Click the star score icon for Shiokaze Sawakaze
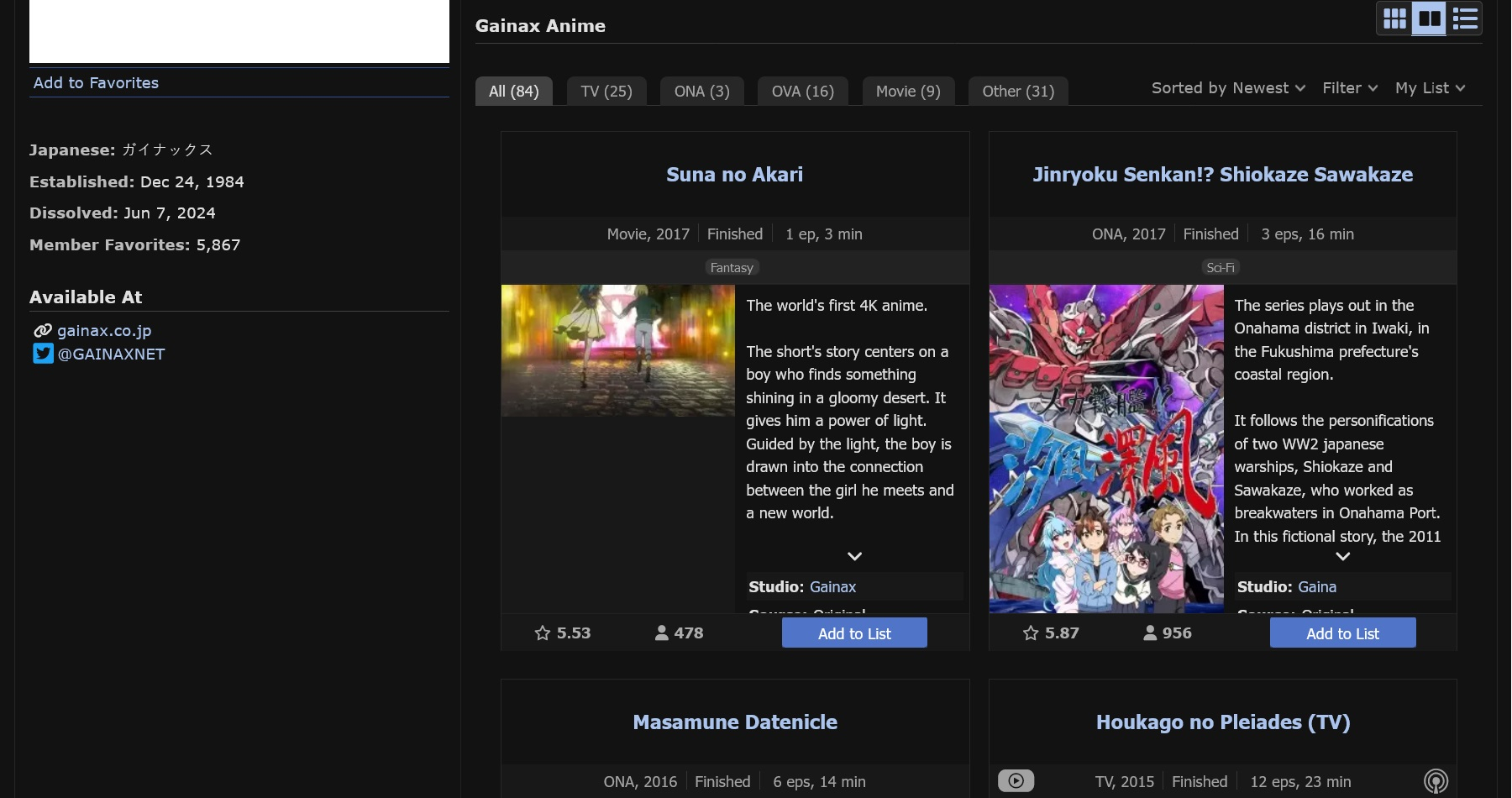 point(1031,633)
